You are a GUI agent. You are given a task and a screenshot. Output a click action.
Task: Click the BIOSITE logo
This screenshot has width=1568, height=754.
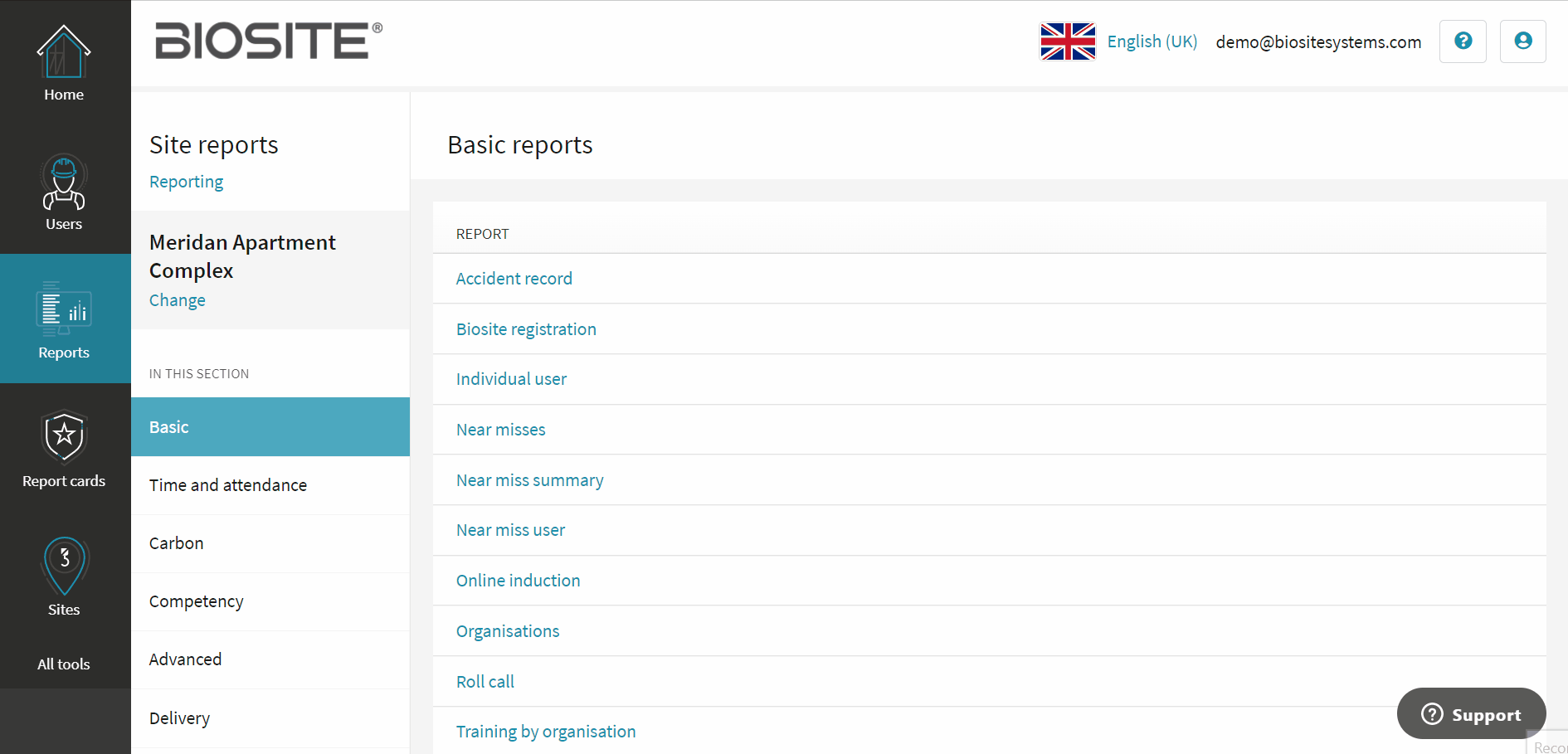click(x=269, y=41)
